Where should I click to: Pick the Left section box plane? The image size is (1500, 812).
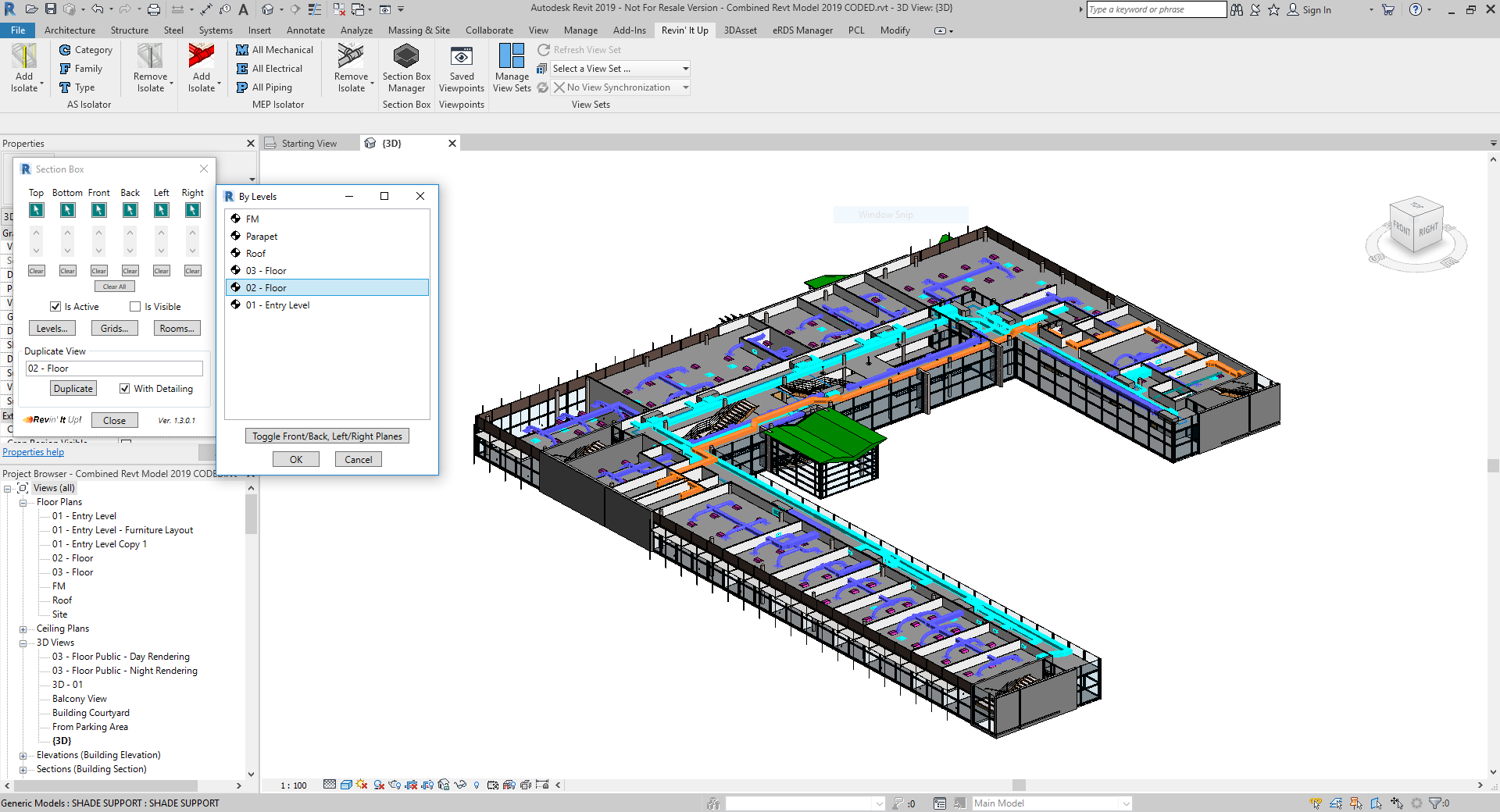pyautogui.click(x=162, y=210)
